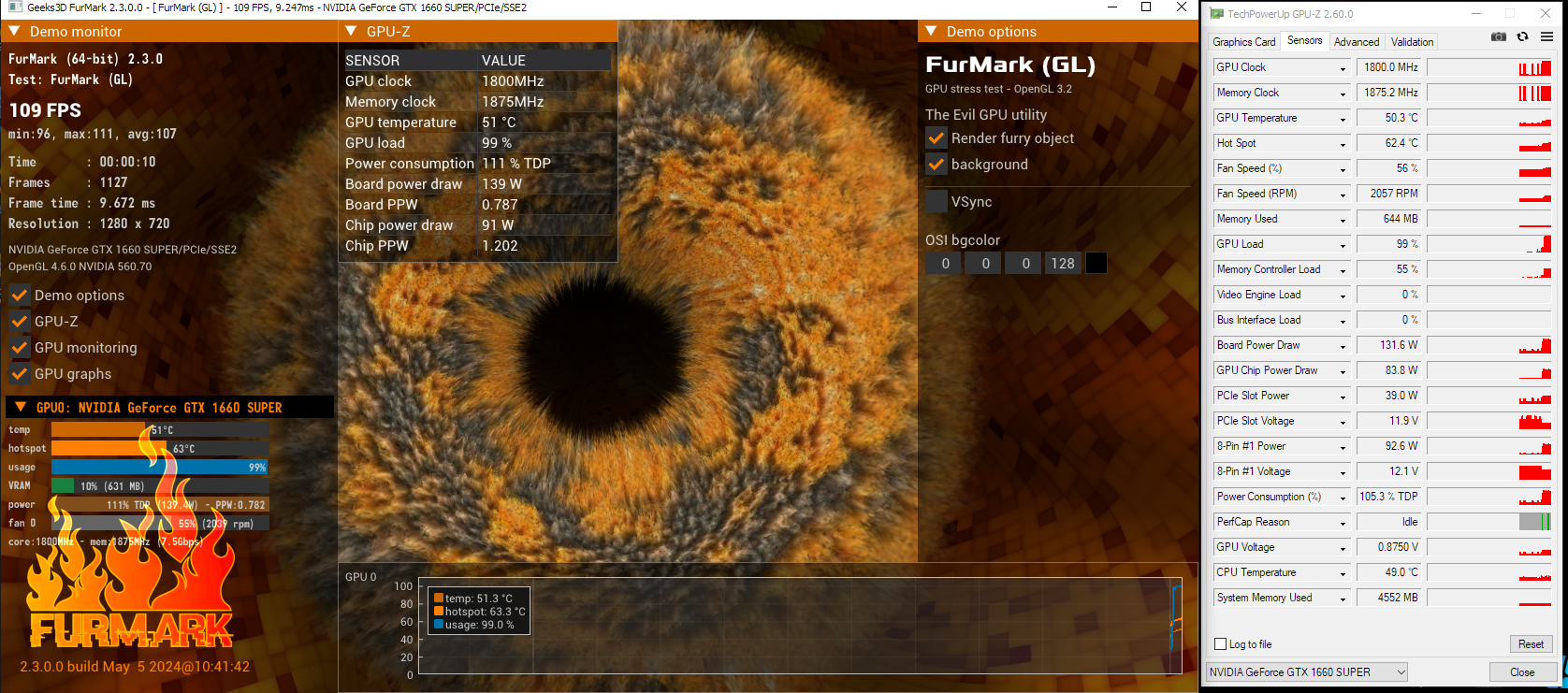The width and height of the screenshot is (1568, 693).
Task: Click the Board power draw value 139 W
Action: point(501,183)
